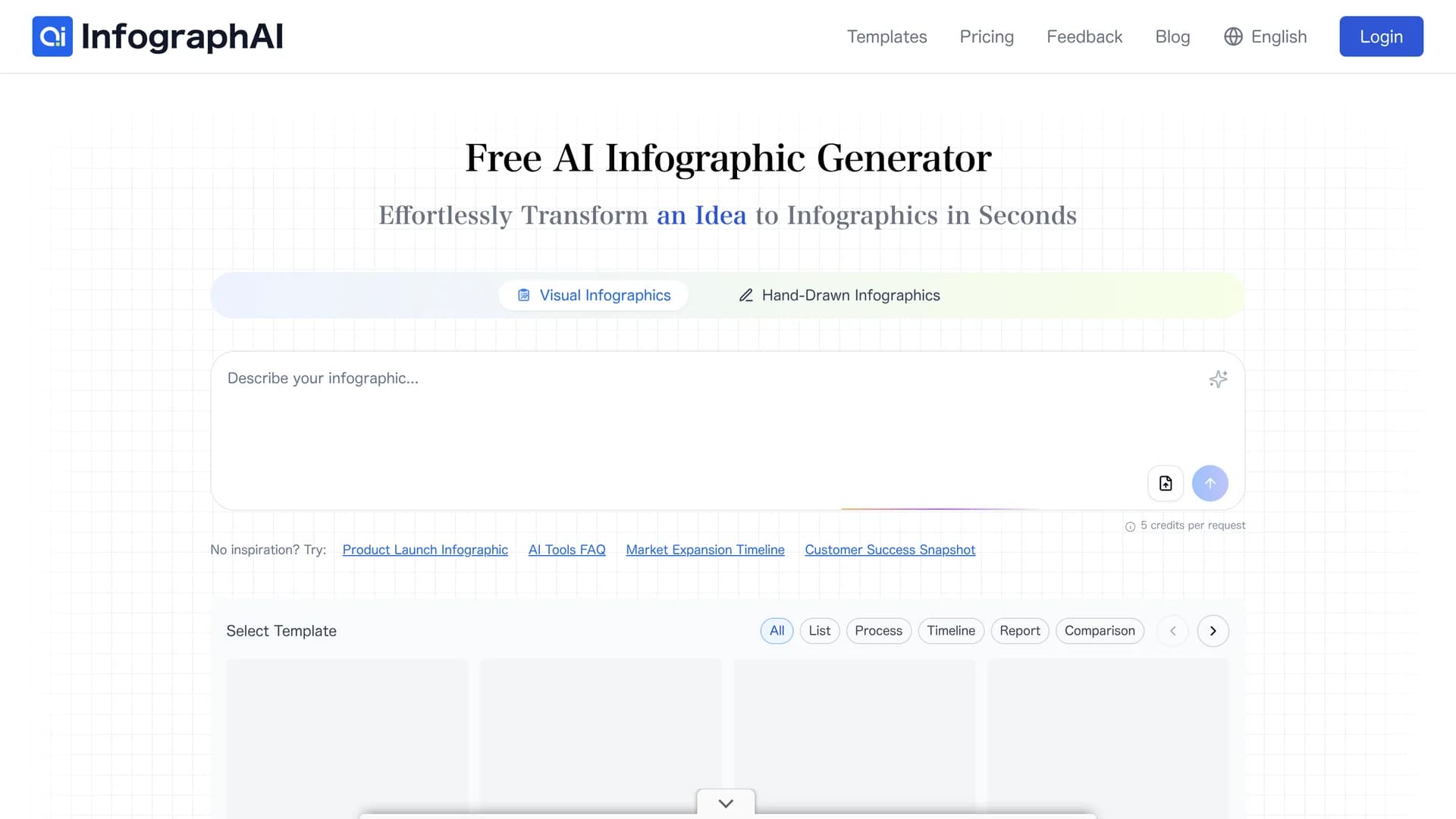This screenshot has height=819, width=1456.
Task: Click the 5 credits per request text
Action: click(x=1193, y=526)
